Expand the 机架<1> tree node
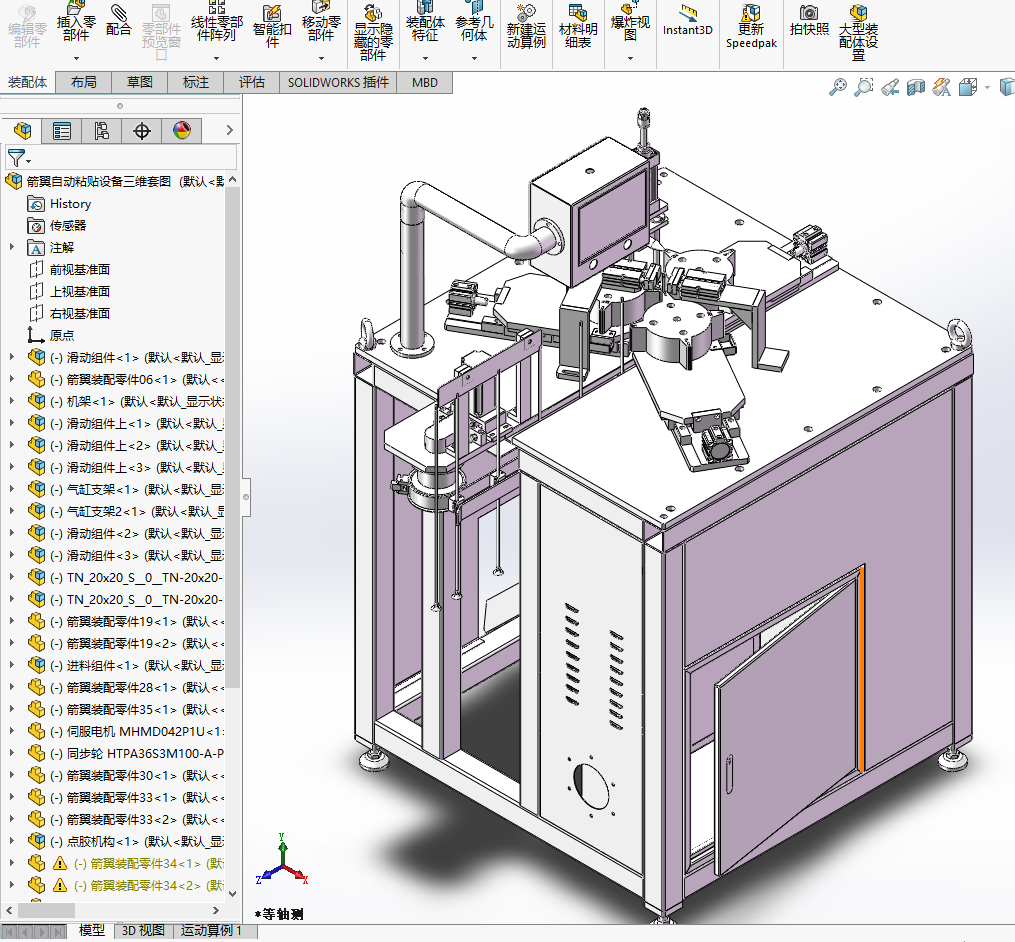 (12, 401)
